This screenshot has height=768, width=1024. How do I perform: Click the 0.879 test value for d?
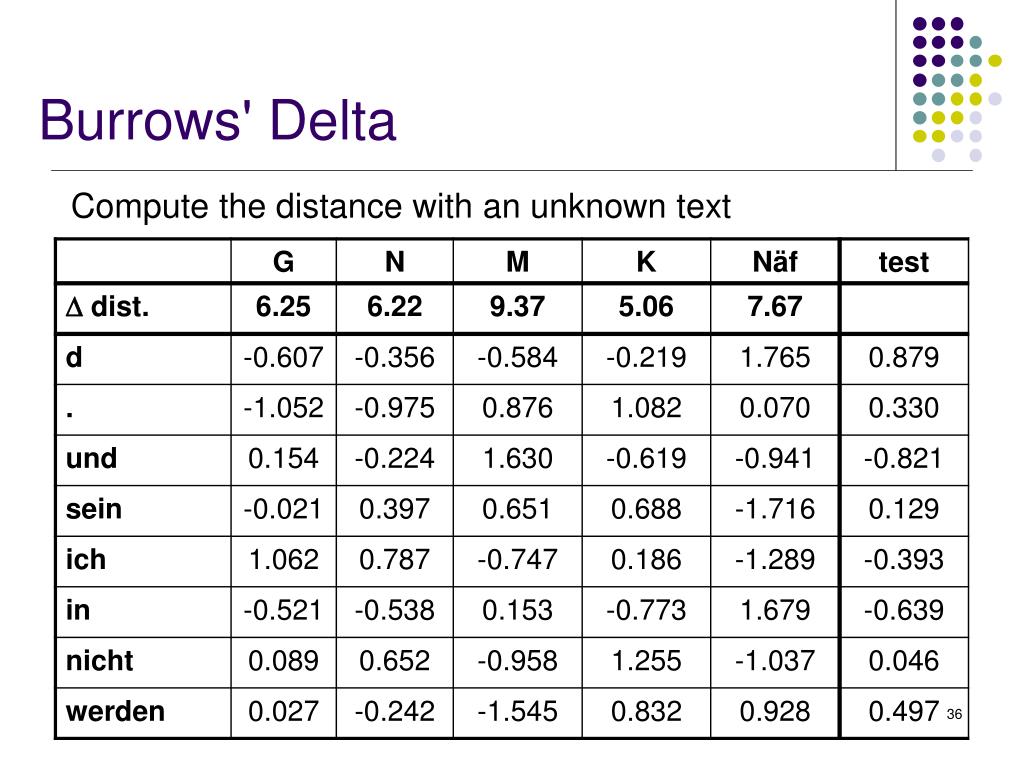(904, 358)
